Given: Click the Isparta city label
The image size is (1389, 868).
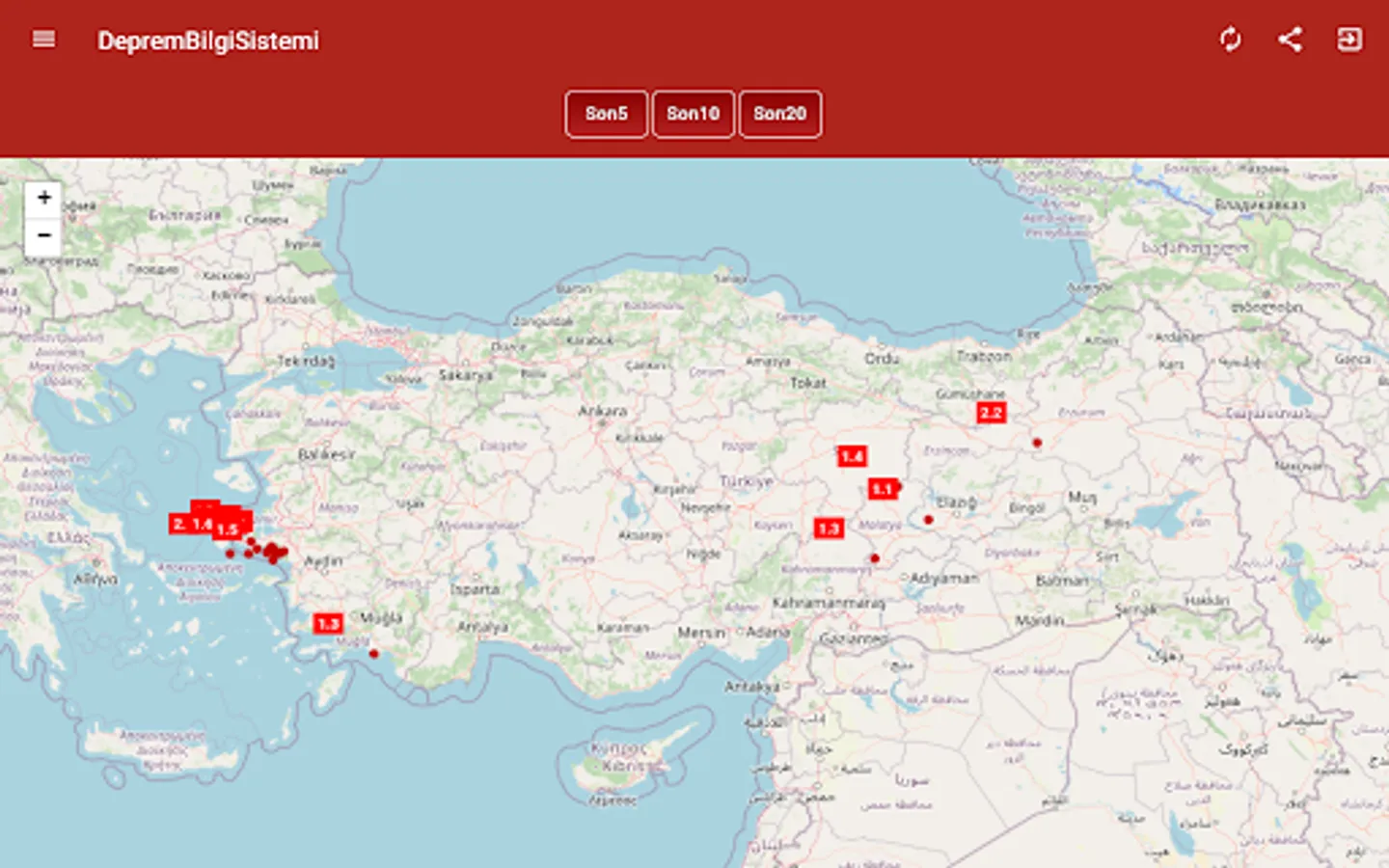Looking at the screenshot, I should coord(476,589).
